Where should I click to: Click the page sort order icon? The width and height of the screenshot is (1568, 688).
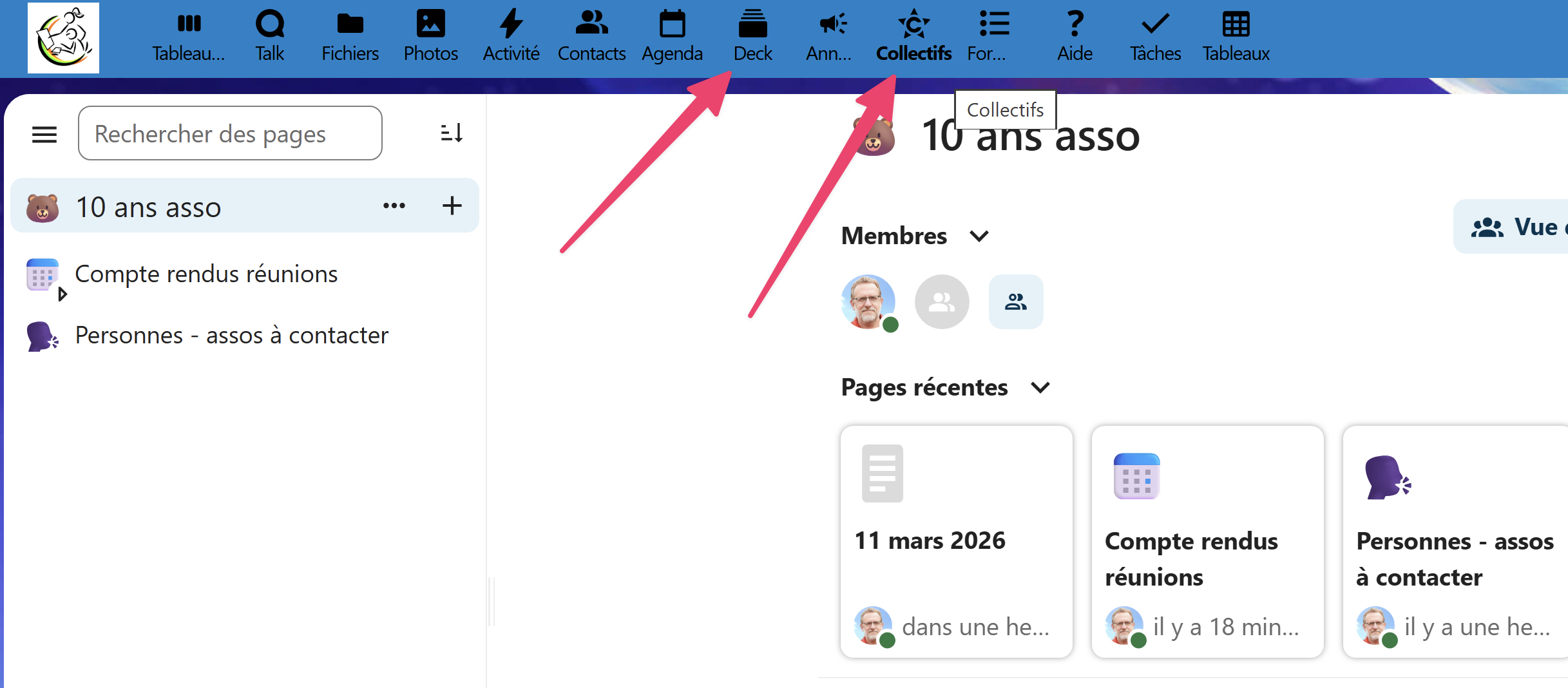[452, 133]
